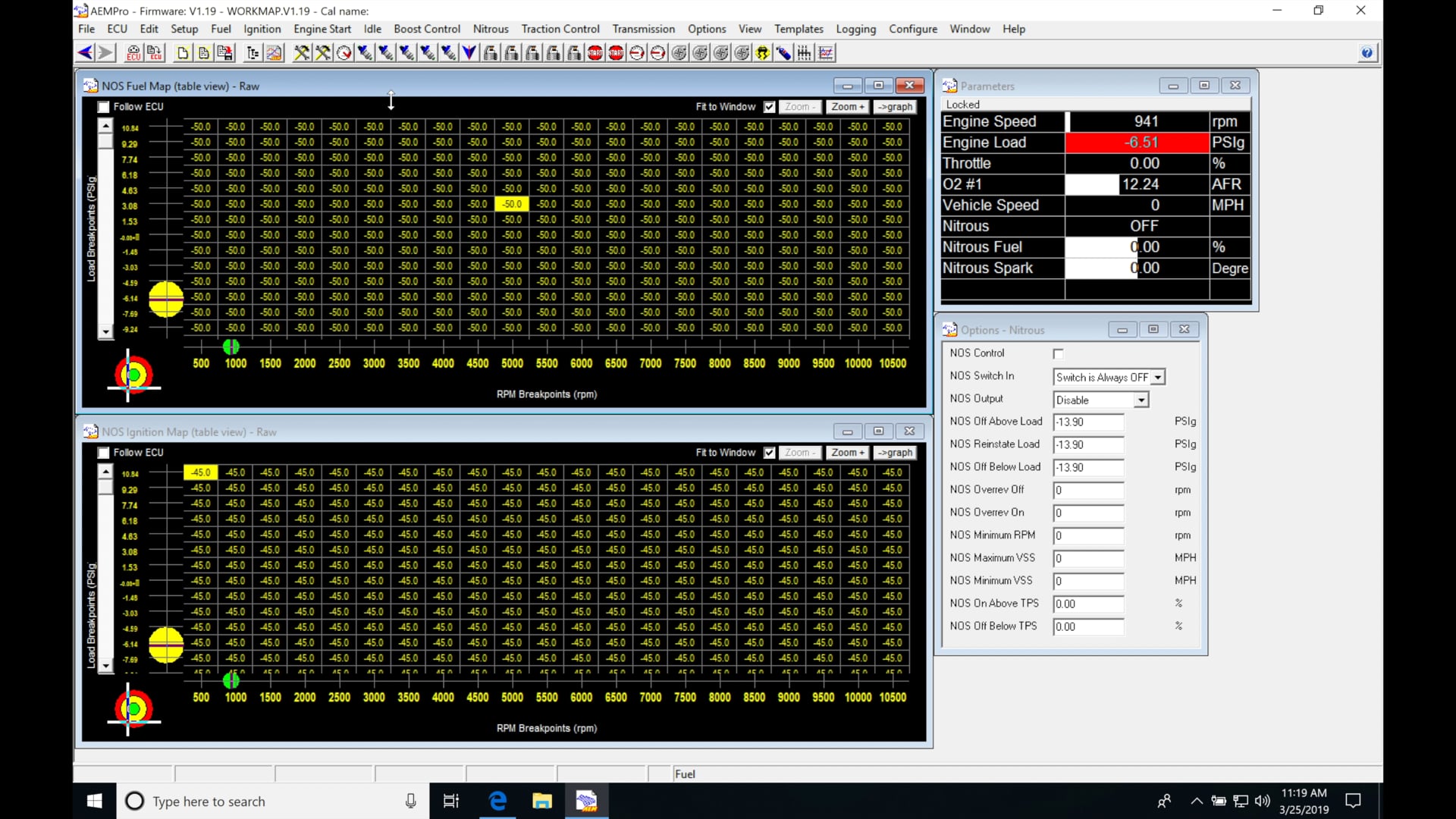Open Microsoft Edge from the taskbar
The width and height of the screenshot is (1456, 819).
497,801
